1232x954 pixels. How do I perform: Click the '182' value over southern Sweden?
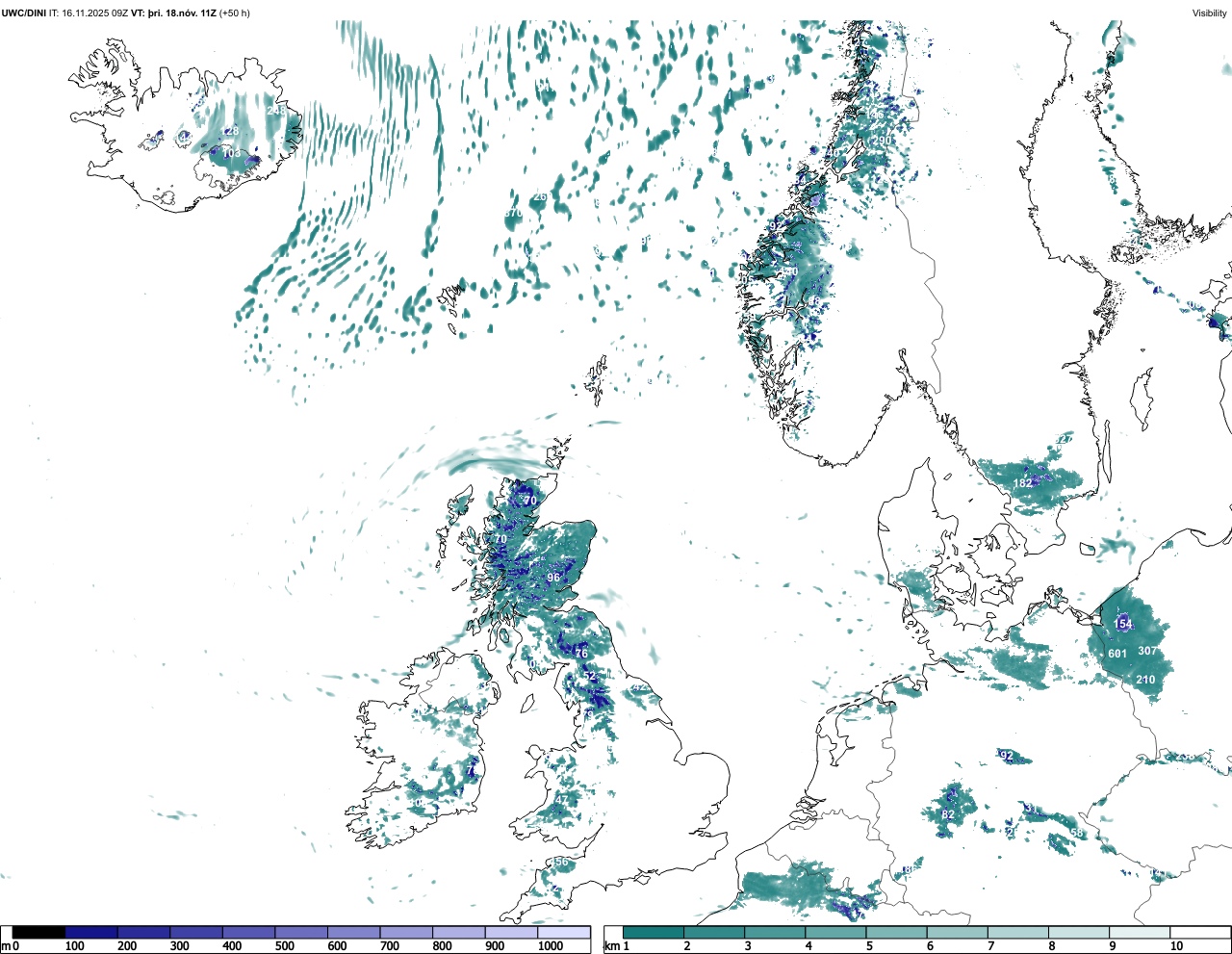1022,483
